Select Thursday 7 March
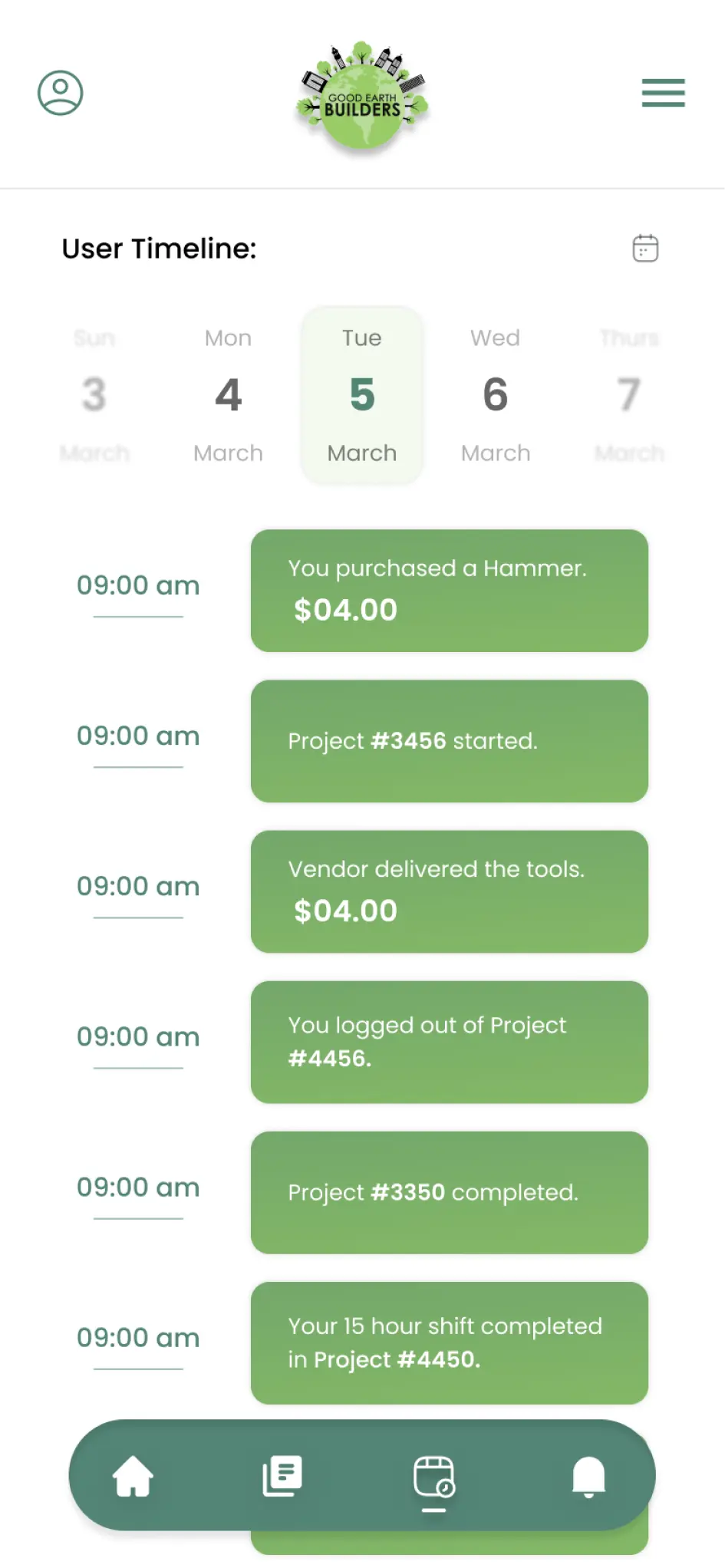The width and height of the screenshot is (725, 1568). click(x=629, y=394)
